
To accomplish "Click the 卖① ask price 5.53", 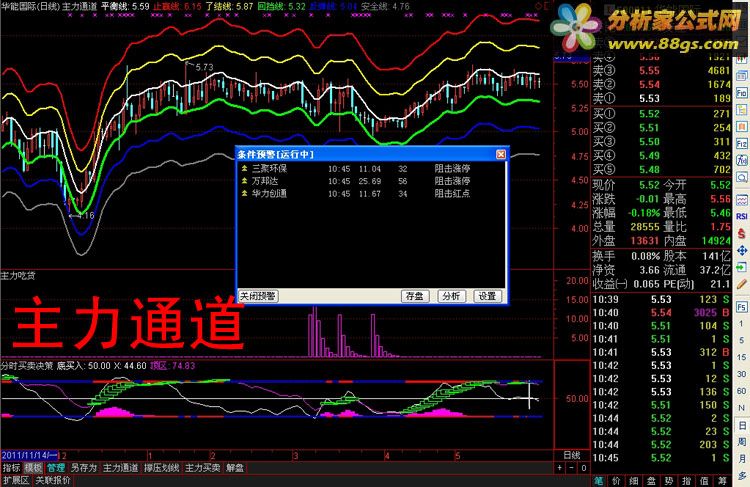I will pos(649,99).
